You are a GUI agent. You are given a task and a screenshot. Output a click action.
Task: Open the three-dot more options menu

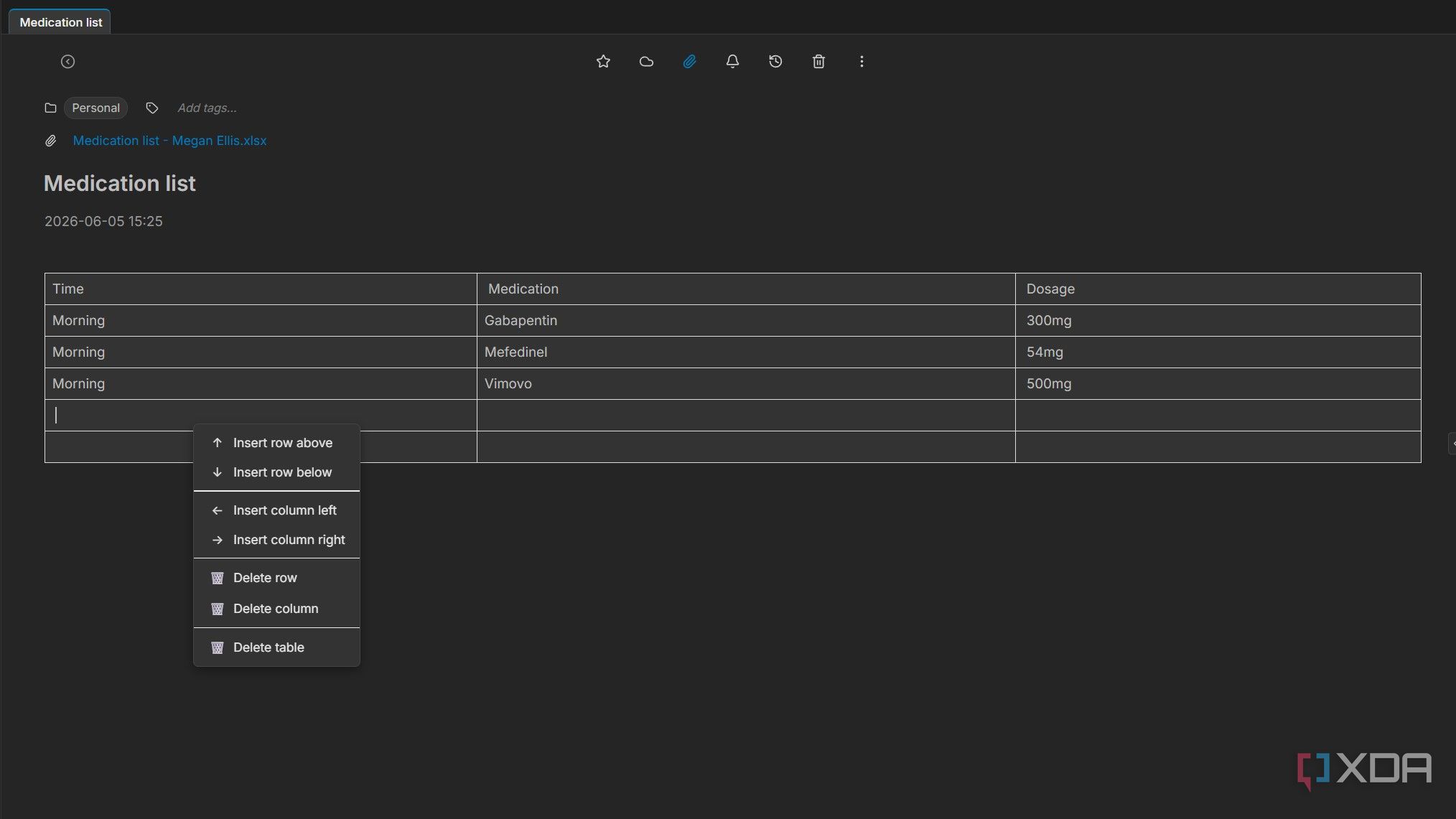point(862,62)
